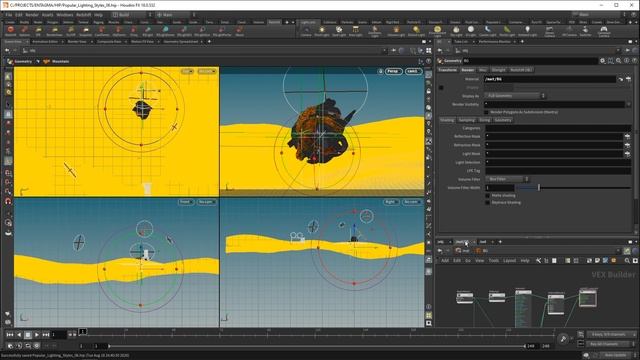Enable the Raytrace Shading checkbox

[487, 202]
